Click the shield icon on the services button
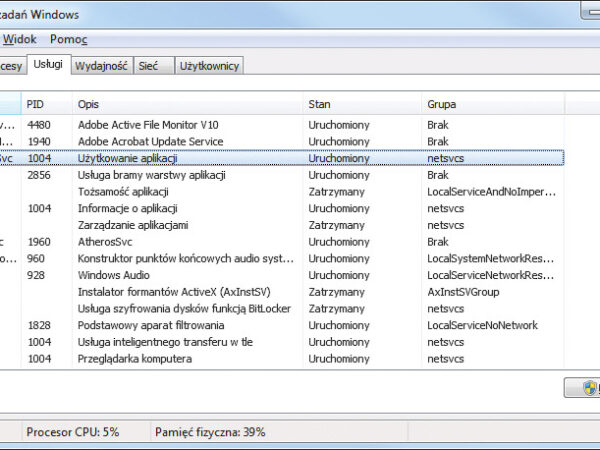This screenshot has height=450, width=600. pos(590,387)
